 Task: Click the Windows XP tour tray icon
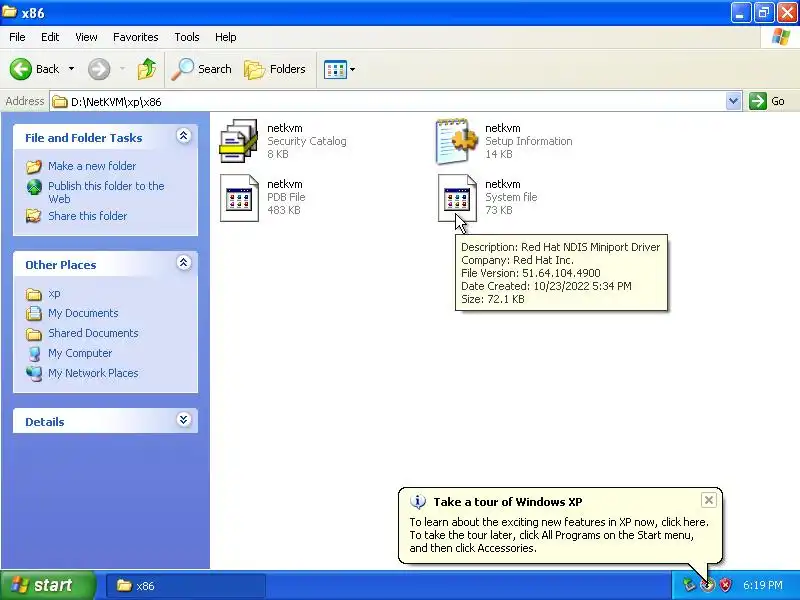(707, 585)
